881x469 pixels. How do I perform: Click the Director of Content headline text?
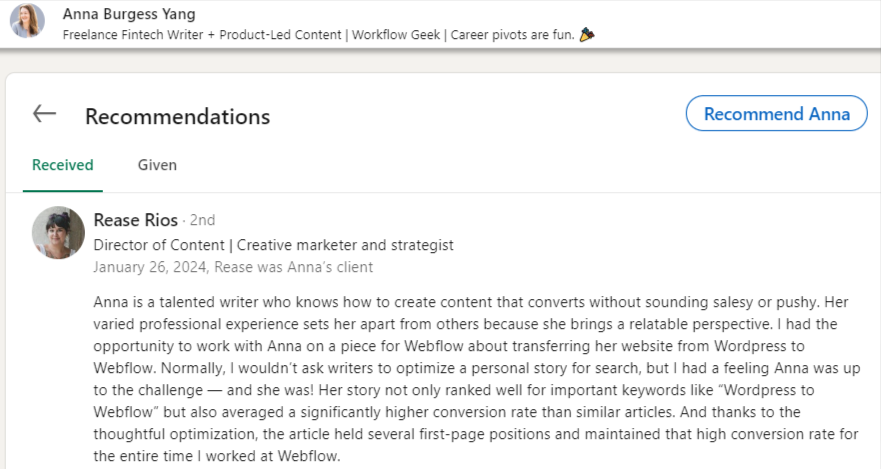[159, 245]
